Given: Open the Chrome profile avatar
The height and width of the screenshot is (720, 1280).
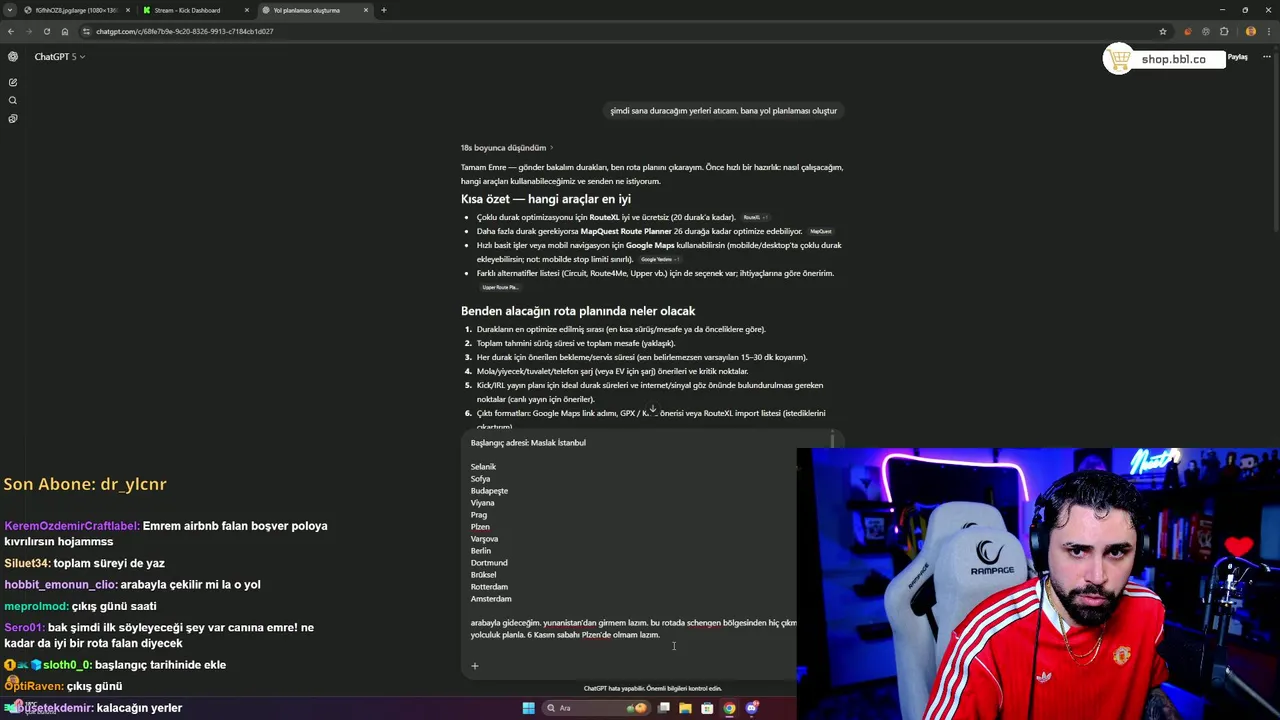Looking at the screenshot, I should point(1250,31).
